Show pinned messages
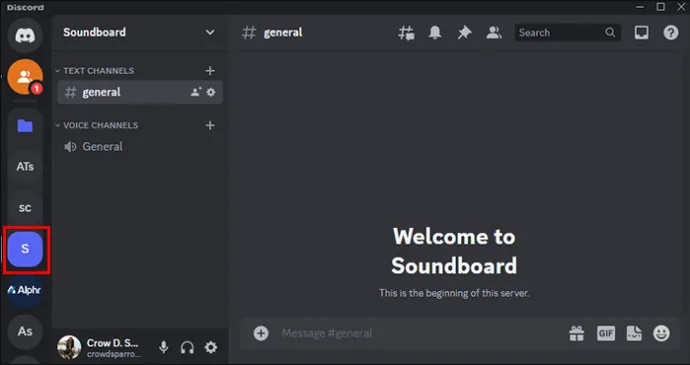Image resolution: width=690 pixels, height=365 pixels. click(x=464, y=33)
